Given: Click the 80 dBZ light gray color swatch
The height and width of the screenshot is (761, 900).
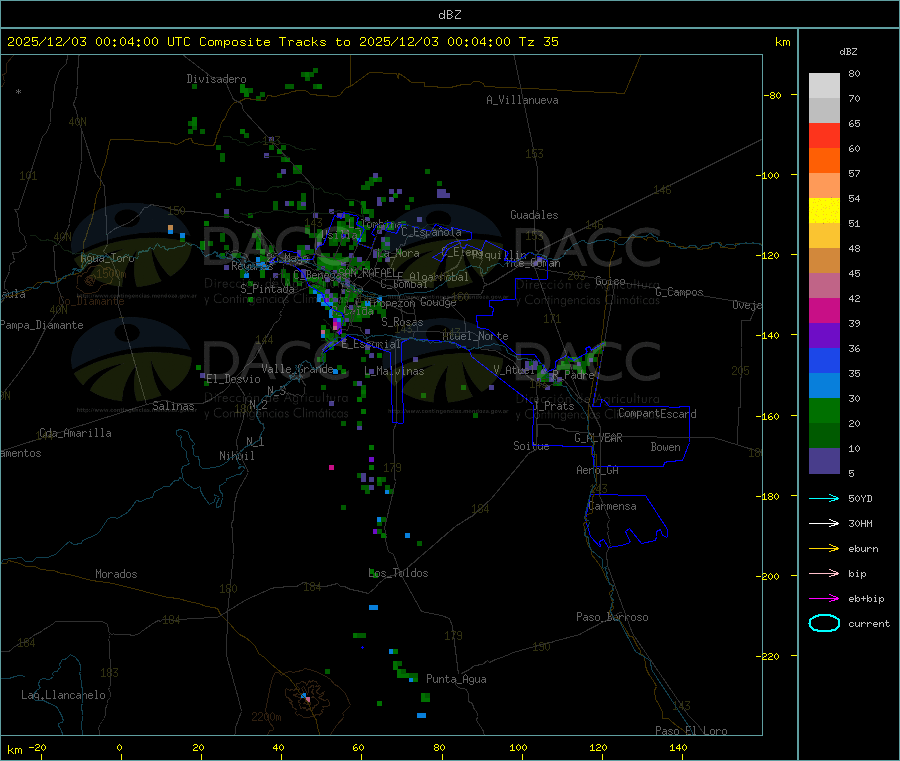Looking at the screenshot, I should tap(824, 86).
